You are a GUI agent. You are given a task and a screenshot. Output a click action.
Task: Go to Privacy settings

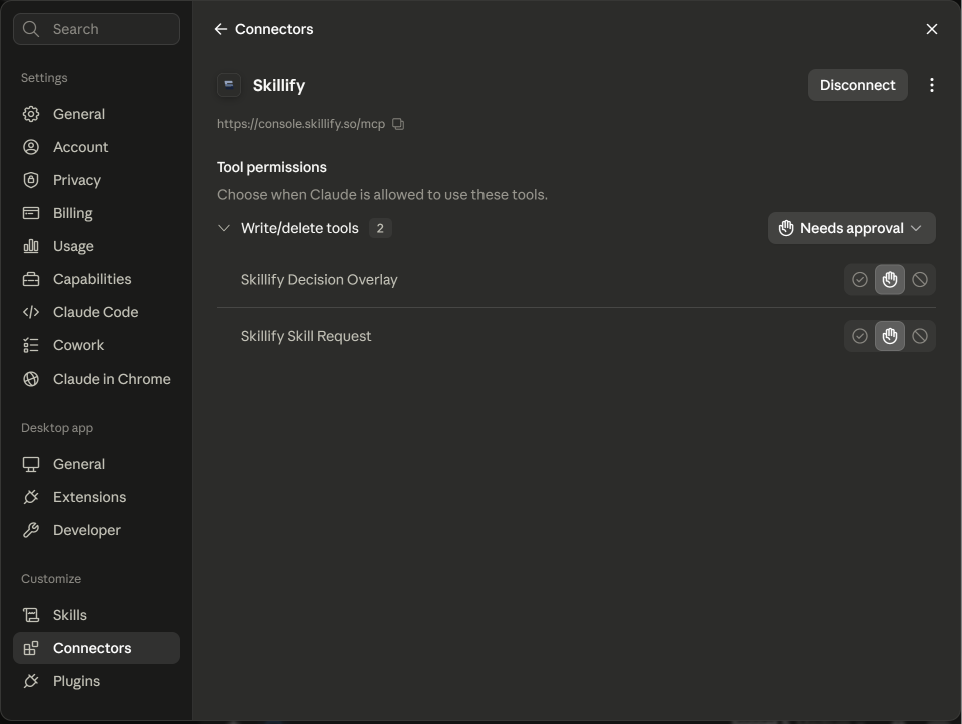click(96, 180)
